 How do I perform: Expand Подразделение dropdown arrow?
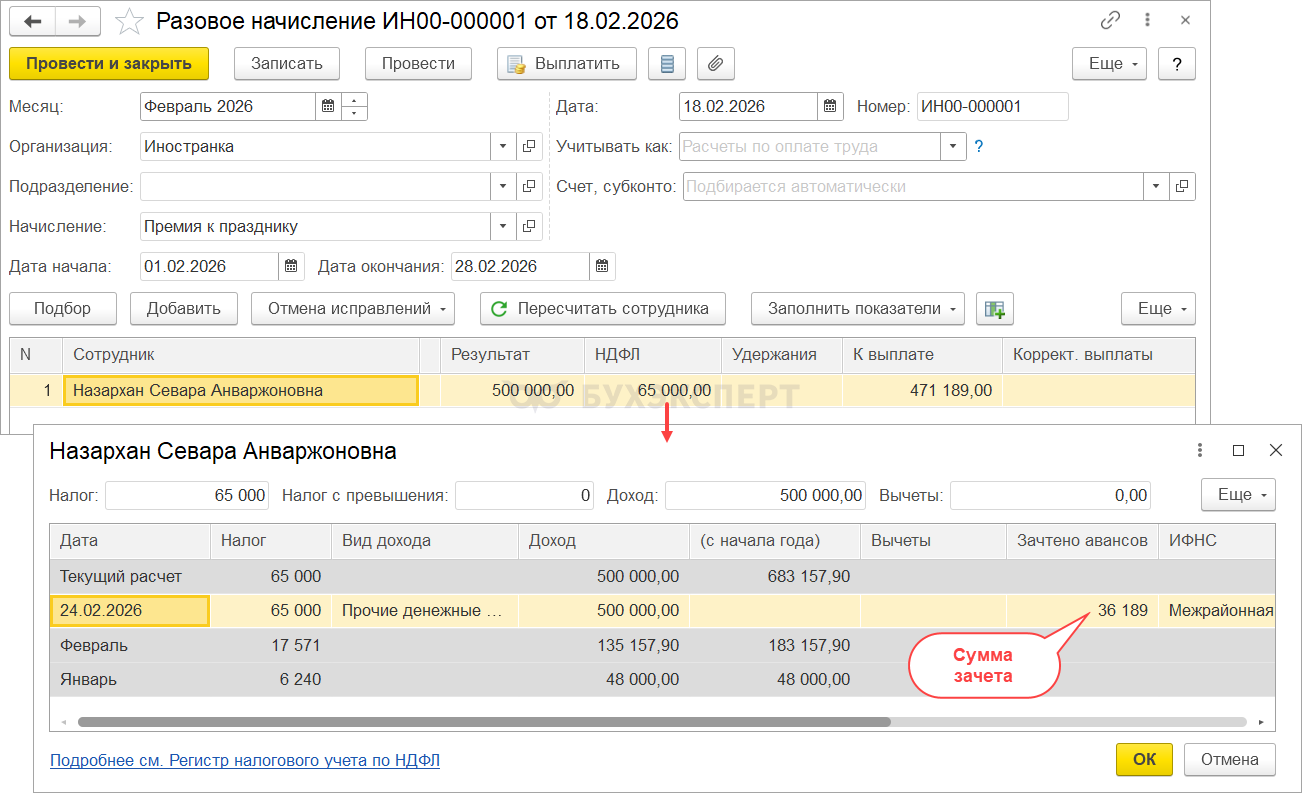click(x=504, y=187)
